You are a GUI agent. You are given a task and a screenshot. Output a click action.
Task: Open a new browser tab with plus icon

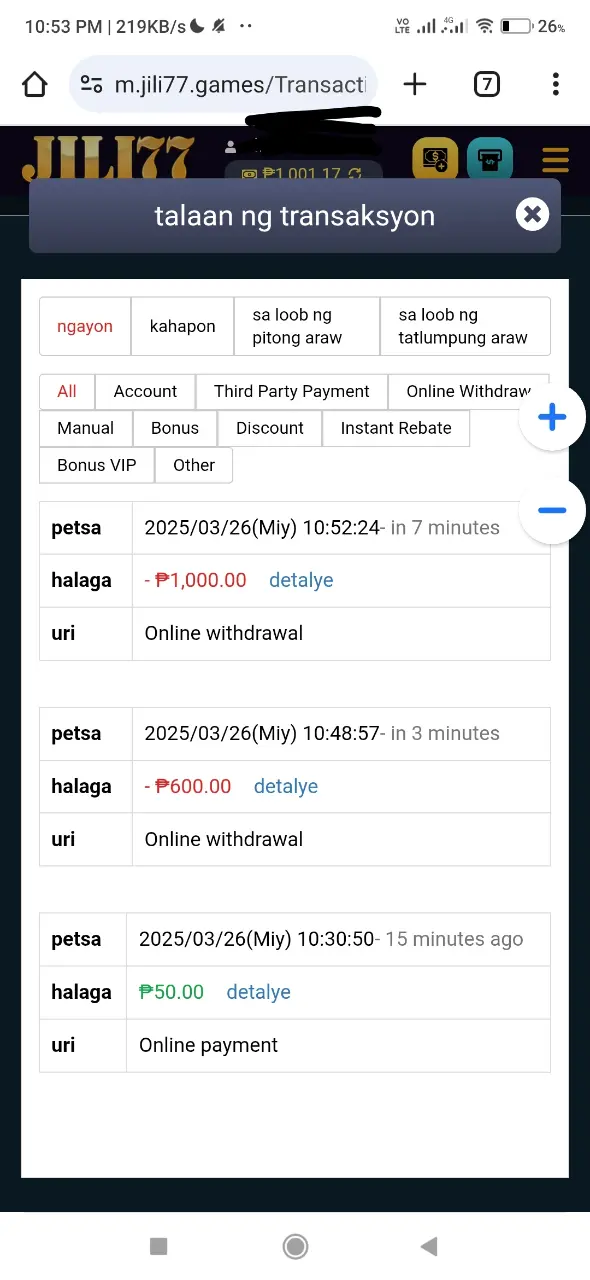414,85
